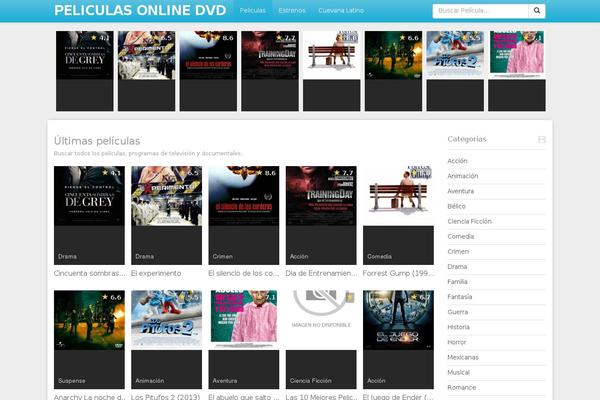Click the PELICULAS ONLINE DVD site title
This screenshot has width=600, height=400.
140,10
